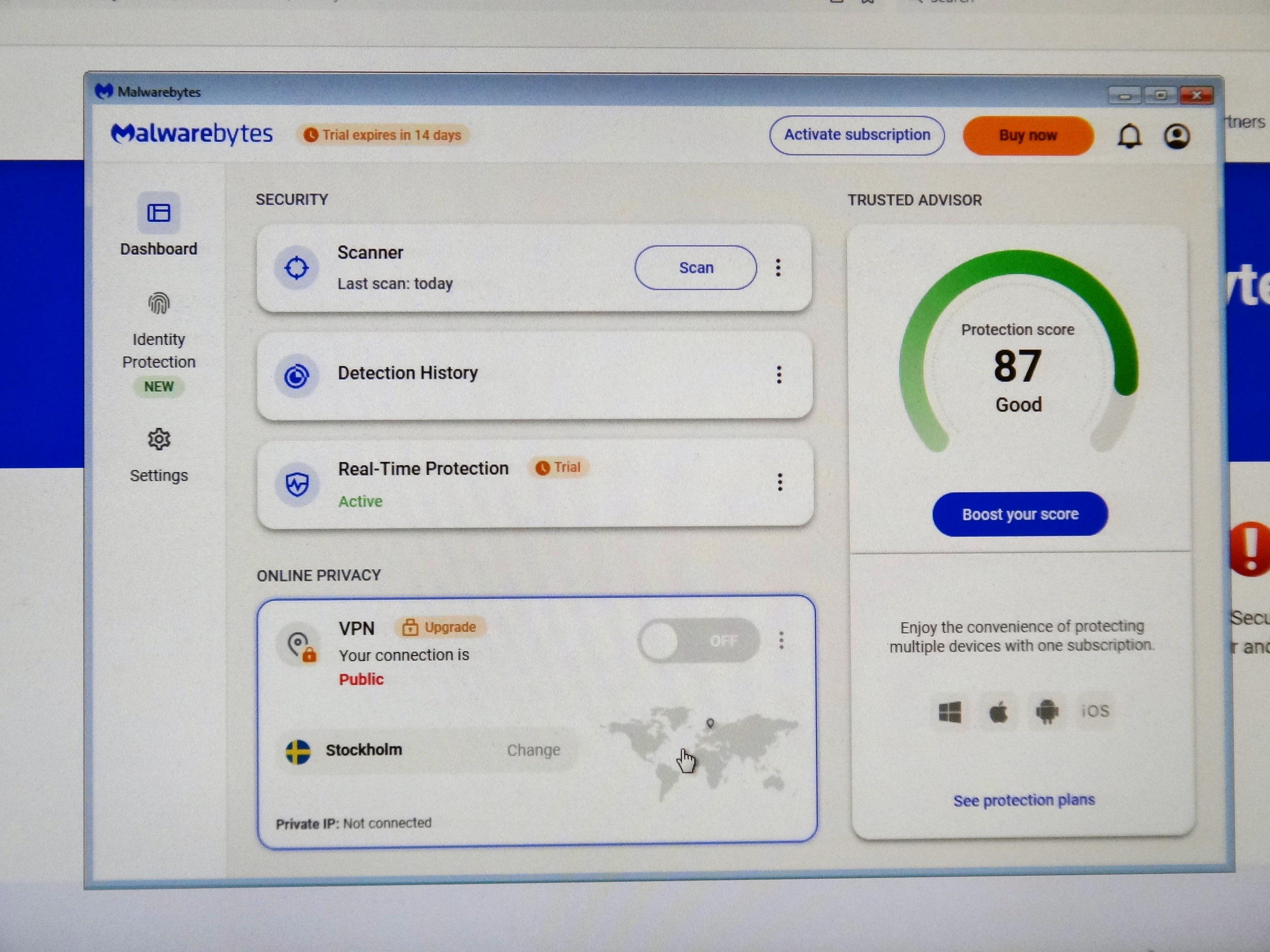
Task: Click the Stockholm location label
Action: tap(364, 749)
